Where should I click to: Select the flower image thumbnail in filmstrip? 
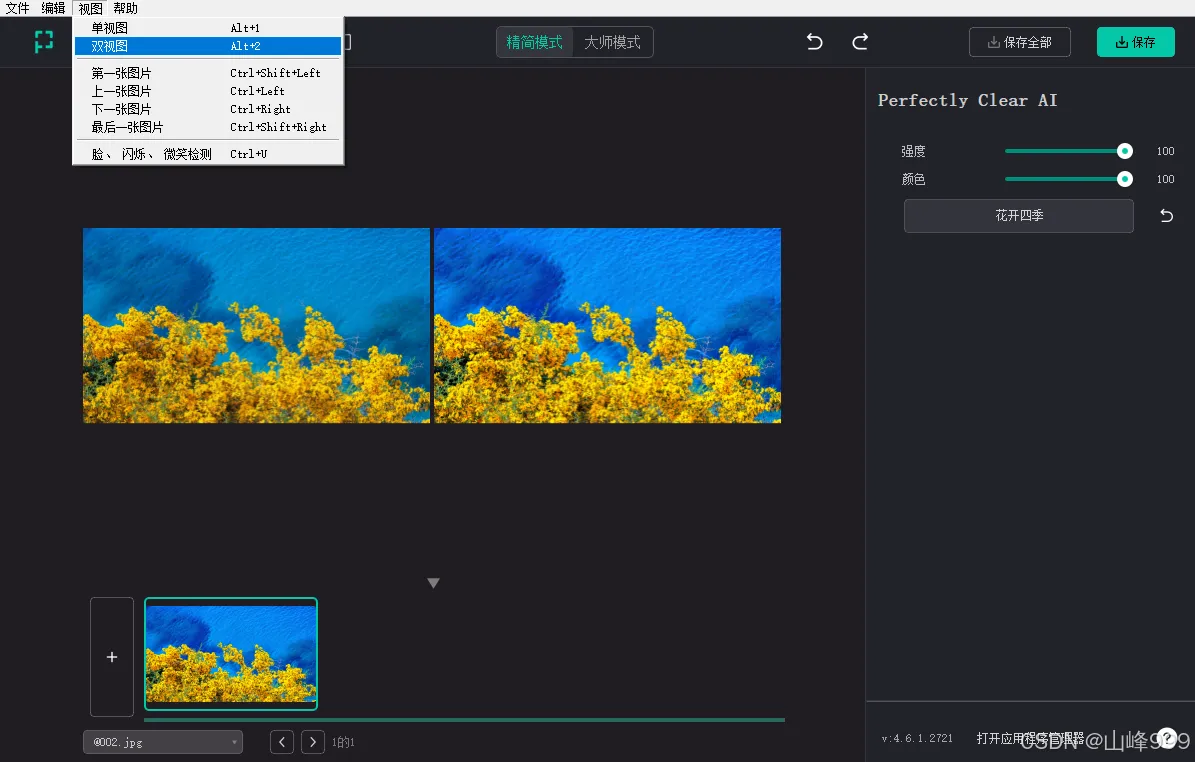pos(231,654)
